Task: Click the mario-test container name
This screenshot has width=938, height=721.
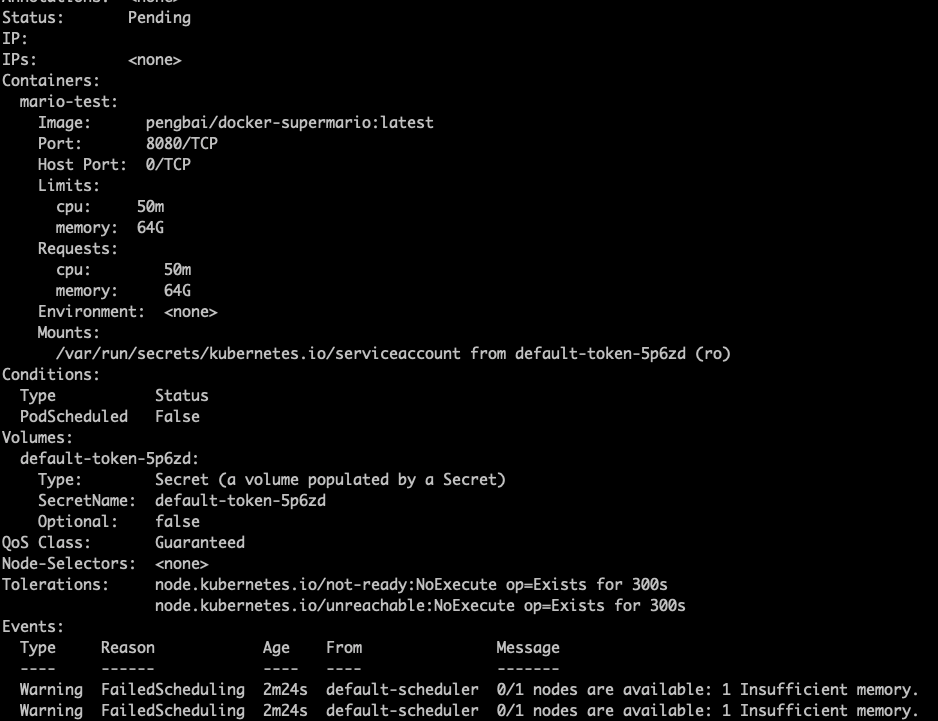Action: 68,102
